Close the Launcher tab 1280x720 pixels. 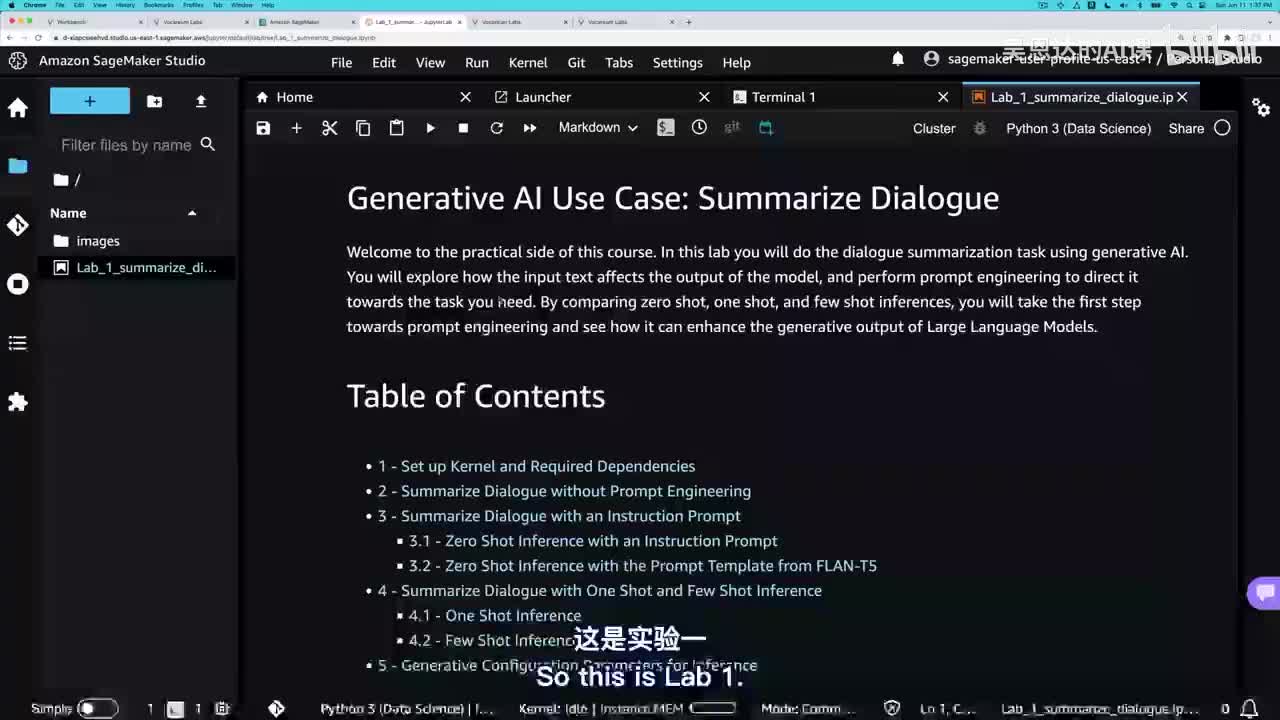coord(704,97)
